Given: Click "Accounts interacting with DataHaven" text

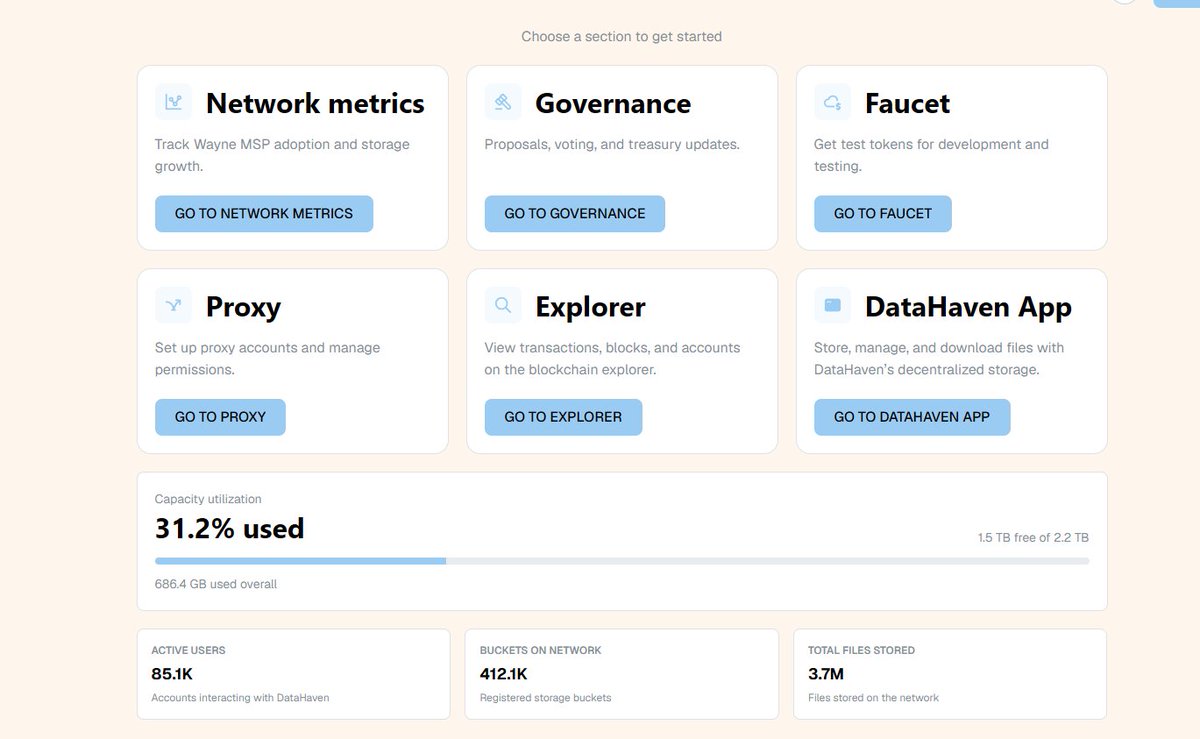Looking at the screenshot, I should tap(240, 697).
